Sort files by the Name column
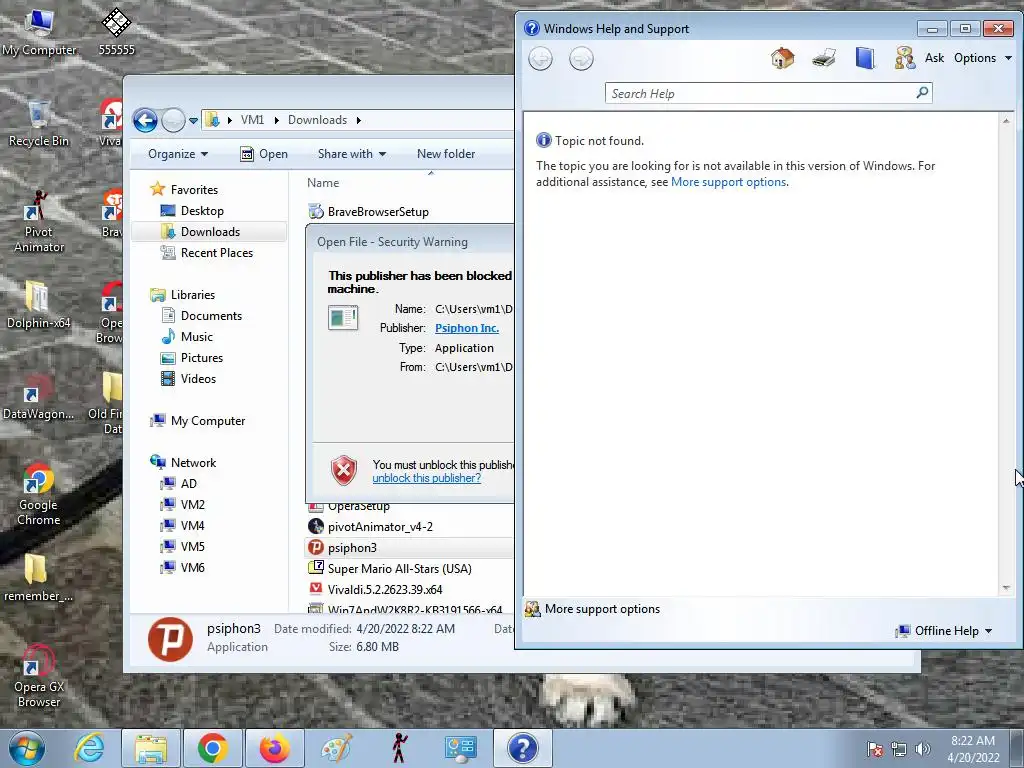1024x768 pixels. click(x=323, y=183)
